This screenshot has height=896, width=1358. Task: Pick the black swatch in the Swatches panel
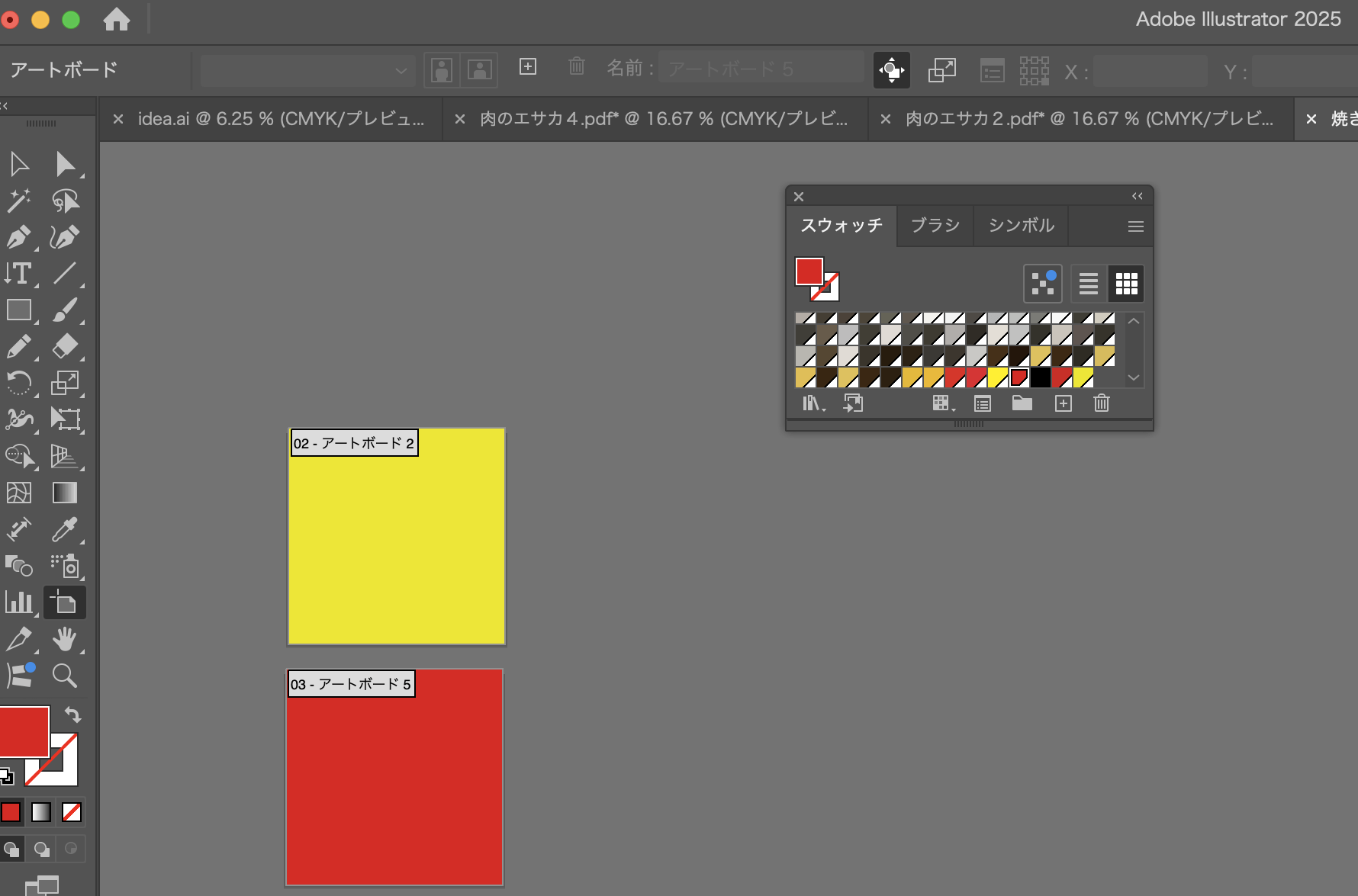click(1040, 377)
